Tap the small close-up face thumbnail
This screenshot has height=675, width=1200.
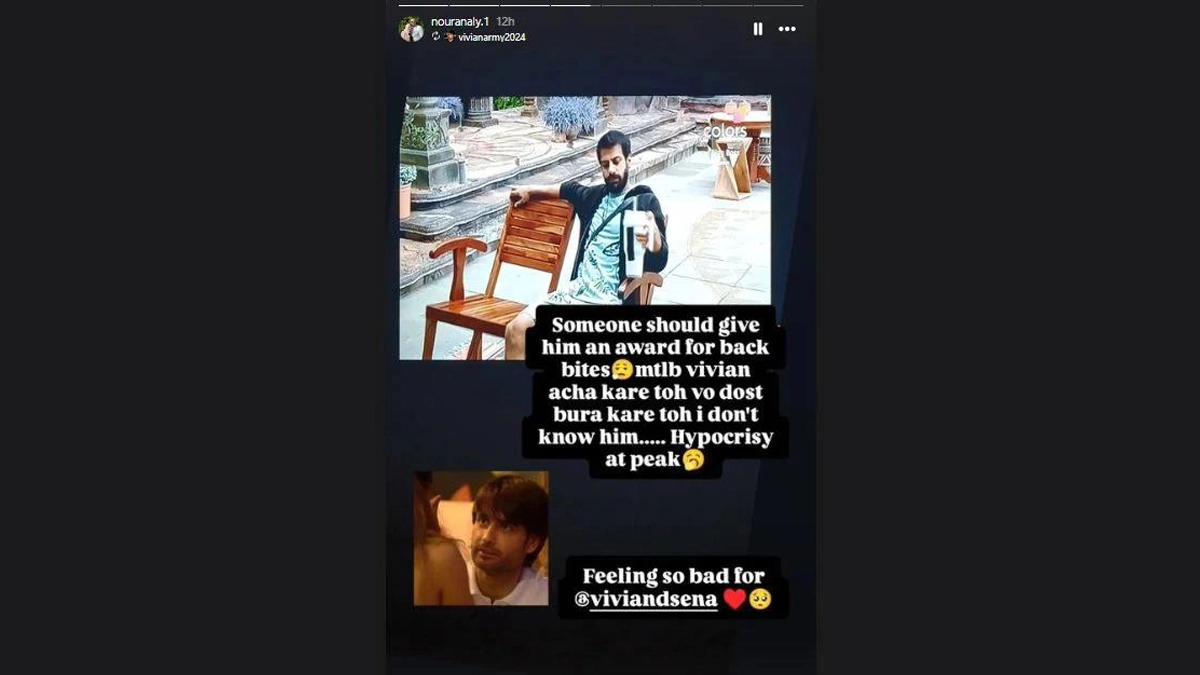[481, 538]
